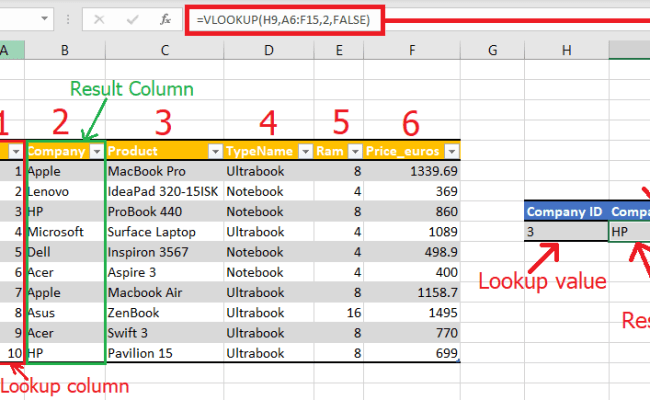This screenshot has height=400, width=650.
Task: Click the Company ID header cell
Action: click(x=567, y=212)
